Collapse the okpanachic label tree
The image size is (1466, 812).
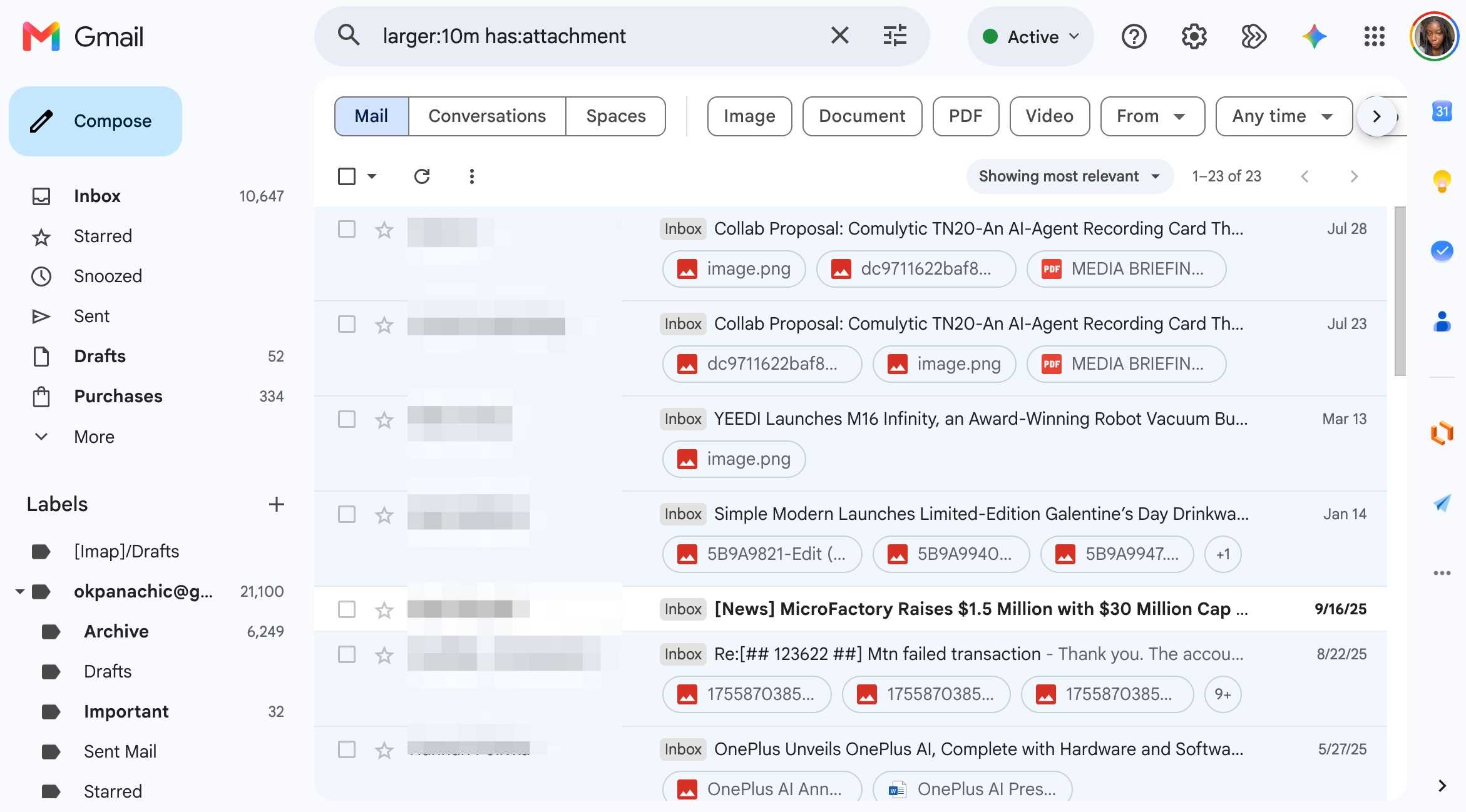point(19,592)
